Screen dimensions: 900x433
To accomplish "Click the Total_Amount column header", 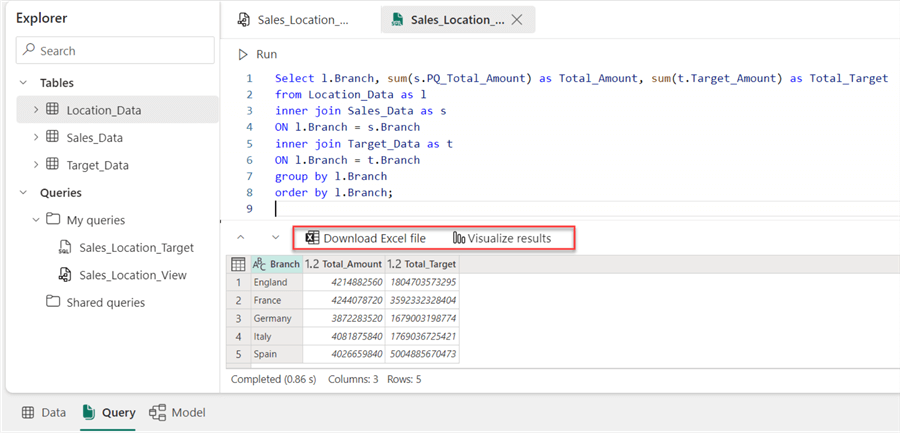I will click(343, 264).
